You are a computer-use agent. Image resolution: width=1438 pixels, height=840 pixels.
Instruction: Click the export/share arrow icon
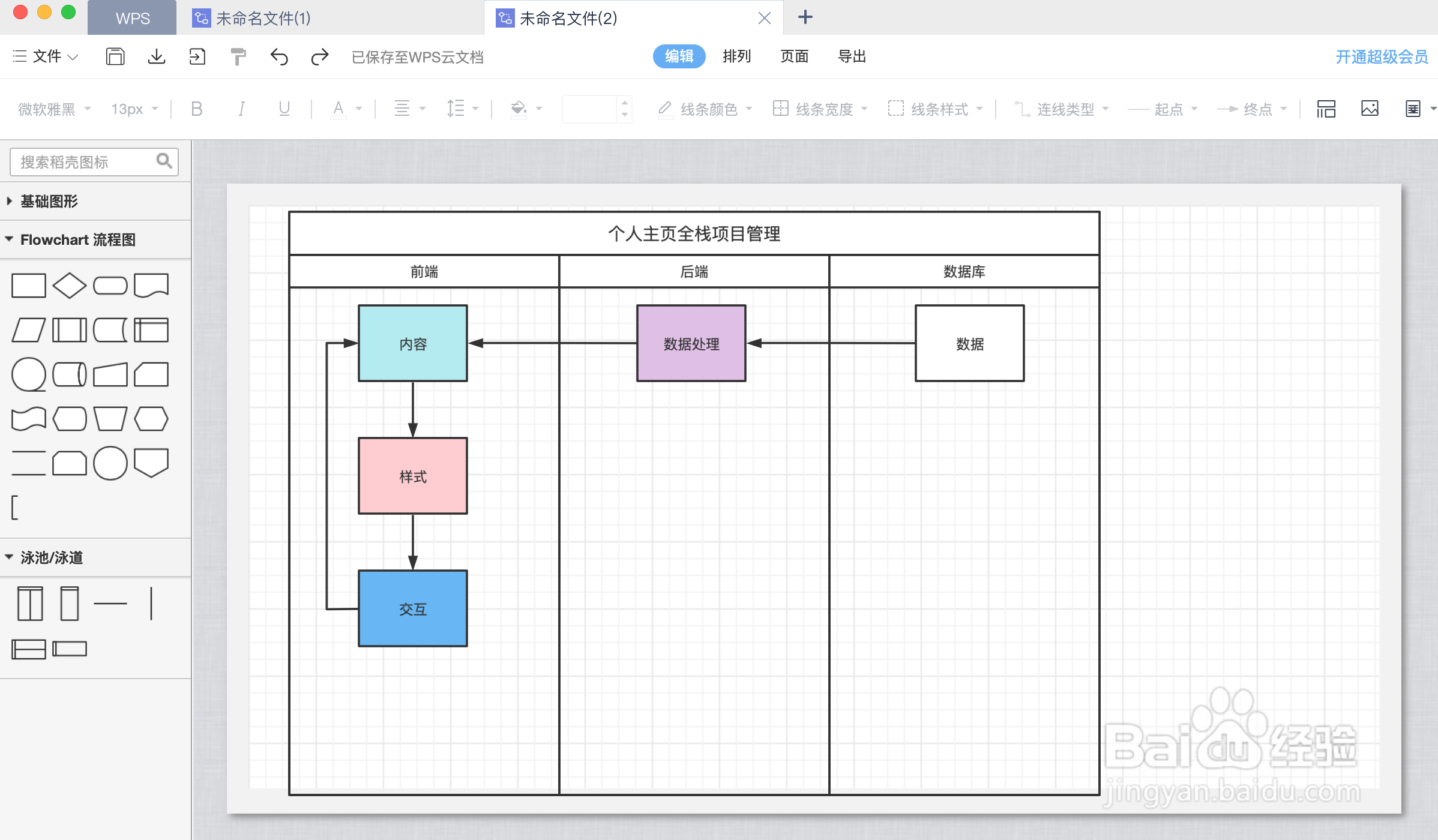point(197,56)
